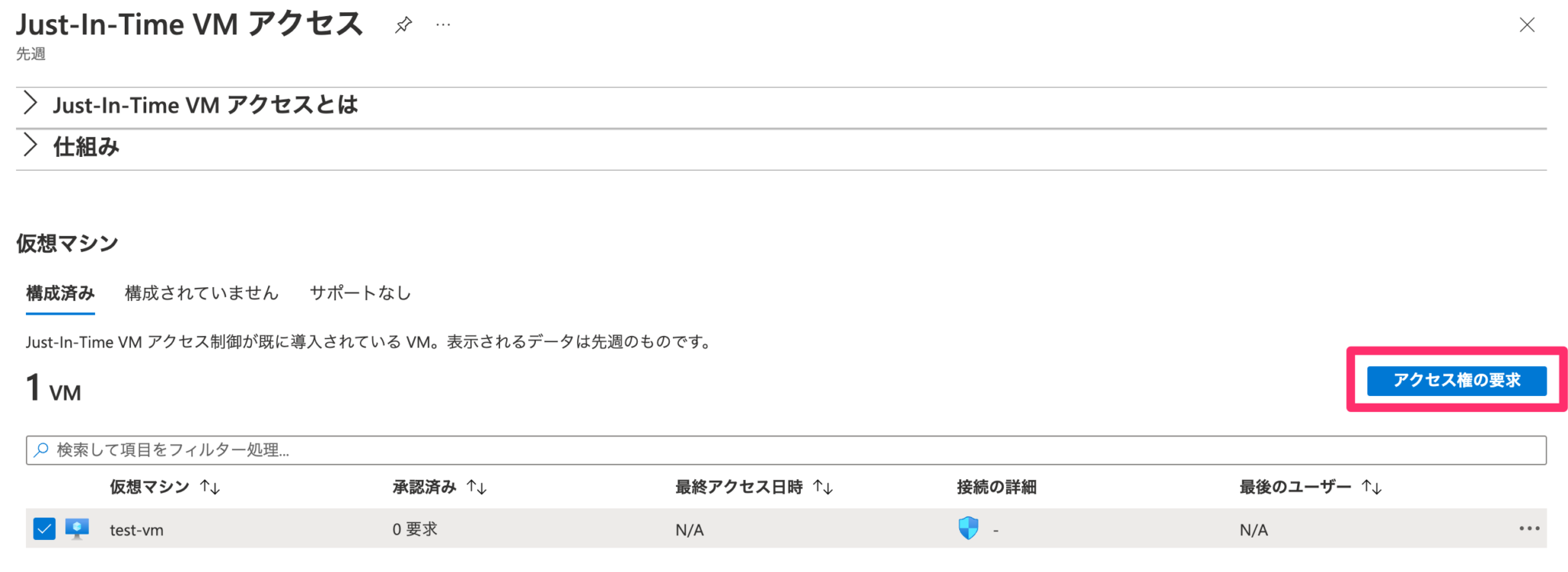Image resolution: width=1568 pixels, height=572 pixels.
Task: Click the virtual machine icon beside test-vm
Action: point(77,528)
